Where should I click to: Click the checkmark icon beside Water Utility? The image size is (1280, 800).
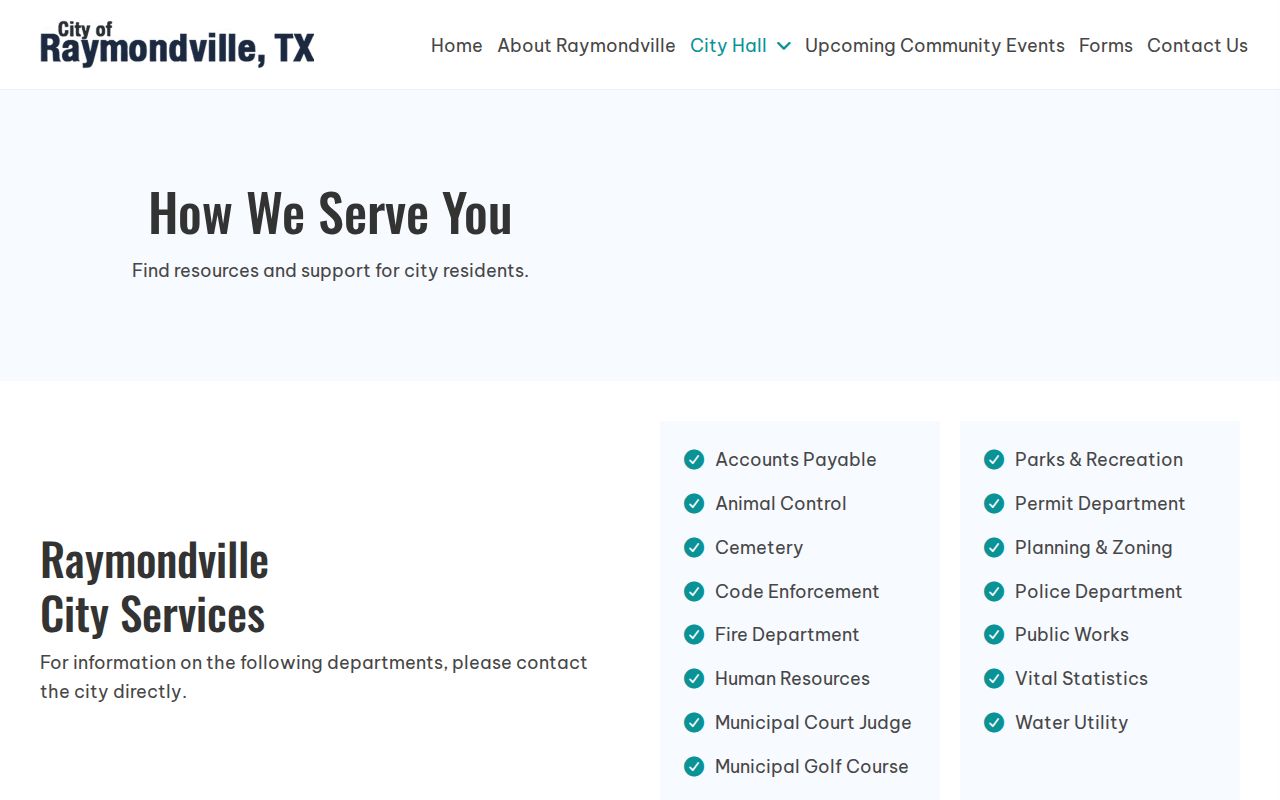pos(994,722)
